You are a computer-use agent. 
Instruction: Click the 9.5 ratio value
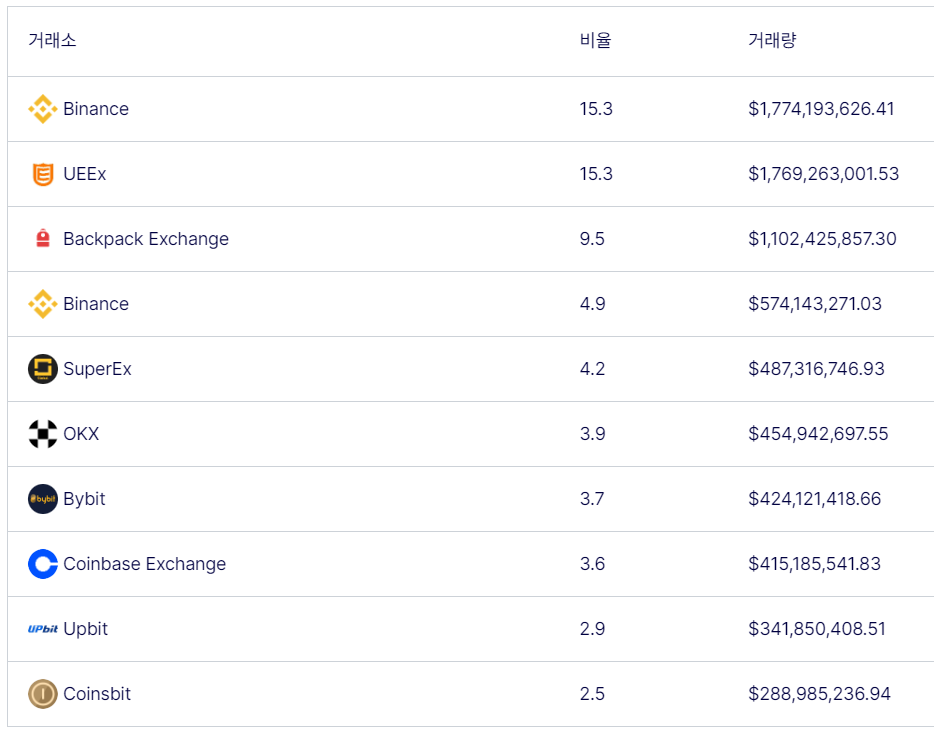pos(592,239)
